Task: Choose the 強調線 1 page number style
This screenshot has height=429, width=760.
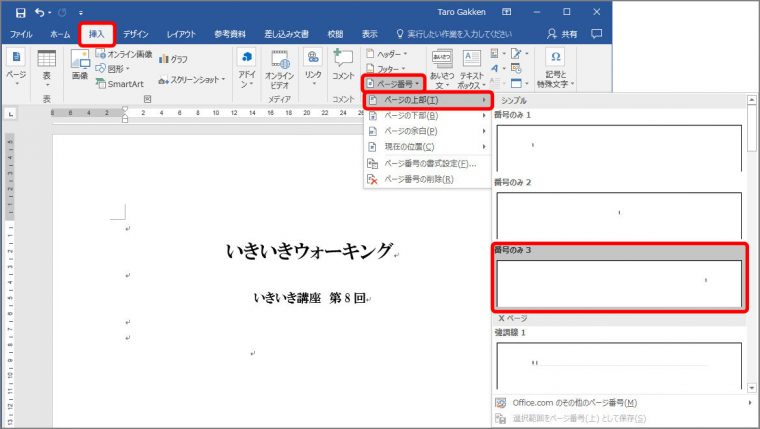Action: click(x=619, y=360)
